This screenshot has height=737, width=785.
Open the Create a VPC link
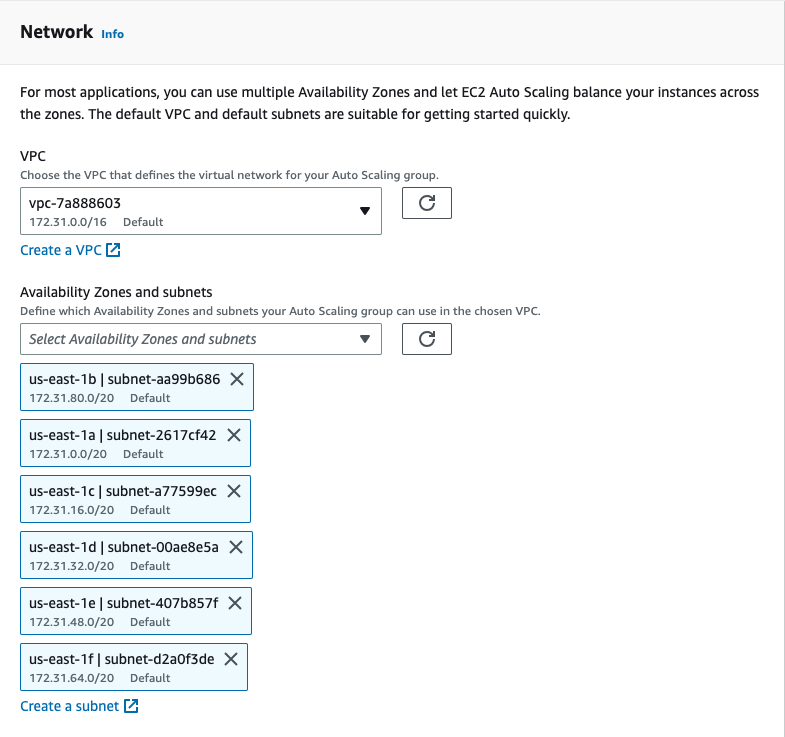point(61,250)
